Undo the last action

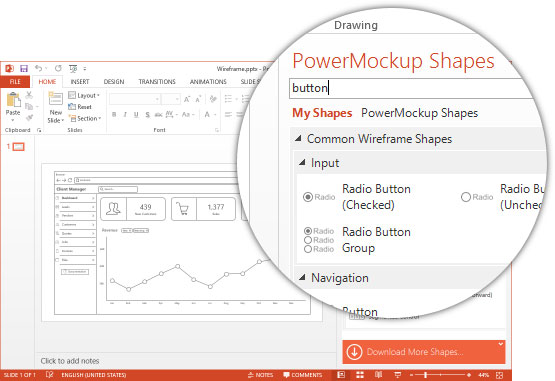click(39, 68)
